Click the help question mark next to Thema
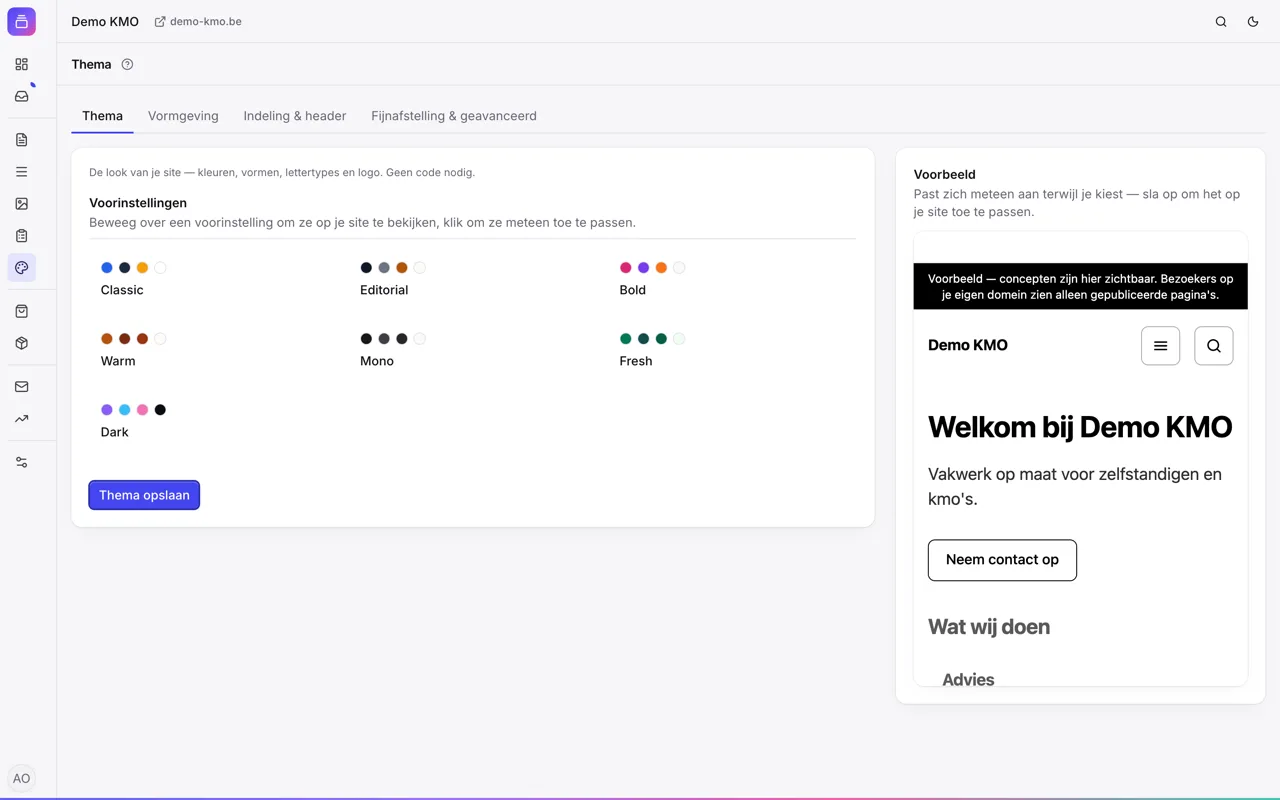This screenshot has width=1280, height=800. point(127,64)
